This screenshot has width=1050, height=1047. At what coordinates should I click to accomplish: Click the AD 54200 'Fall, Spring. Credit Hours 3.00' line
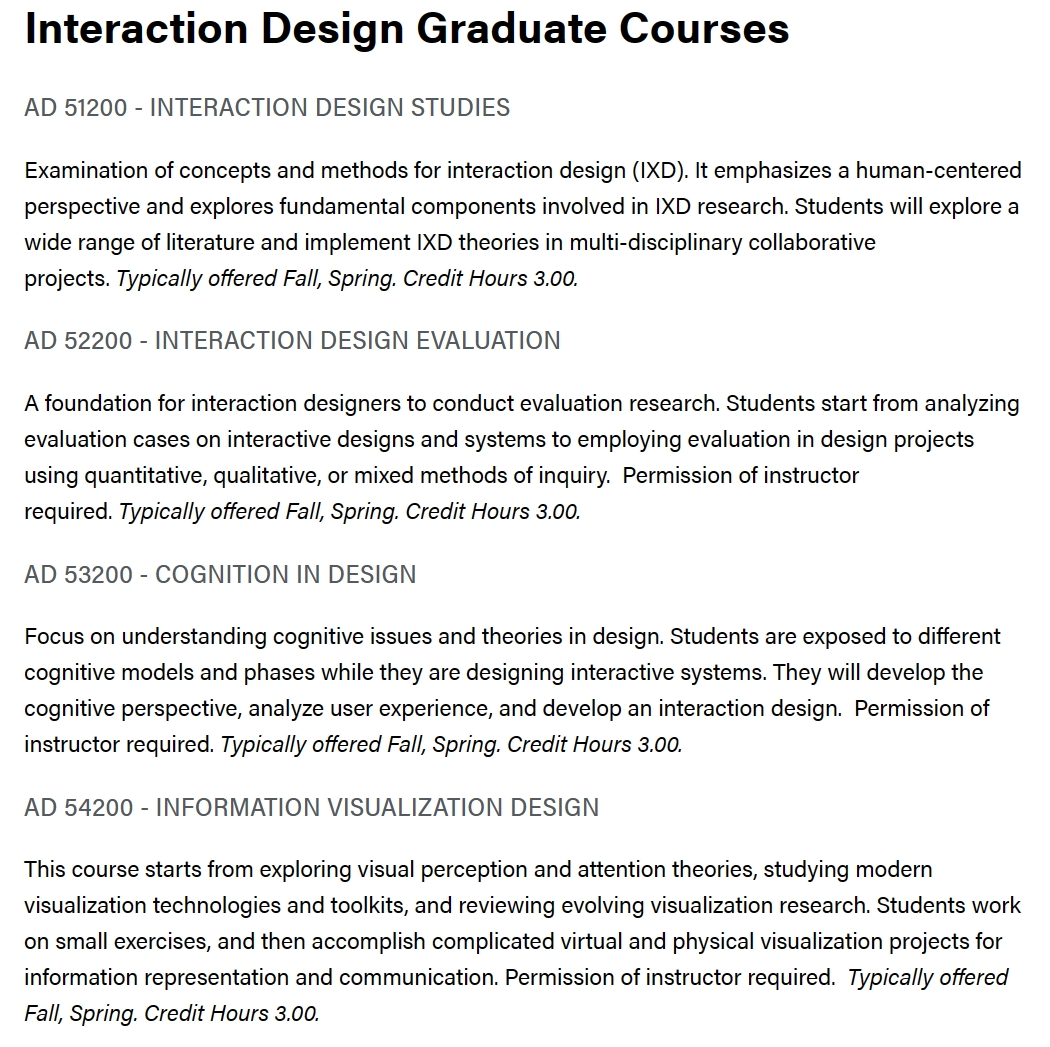pyautogui.click(x=172, y=1014)
